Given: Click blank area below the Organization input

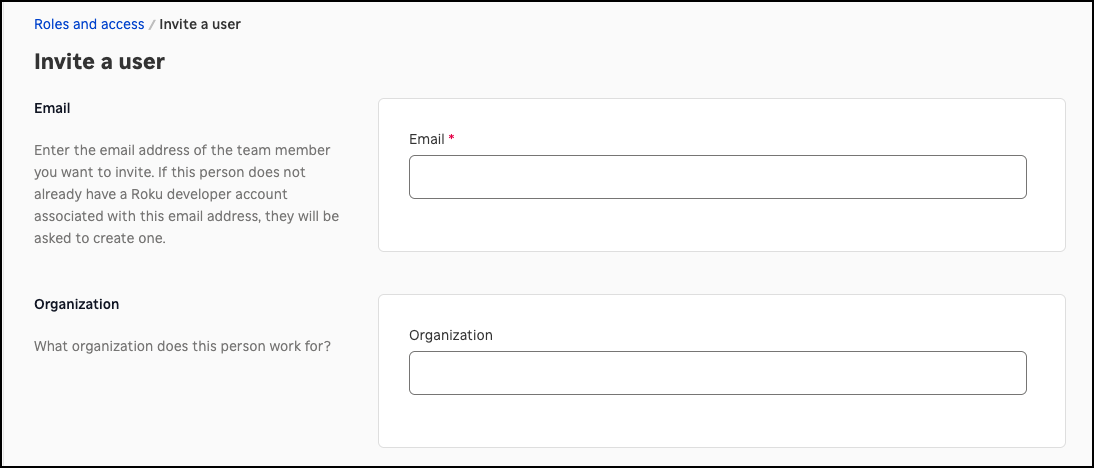Looking at the screenshot, I should (x=717, y=422).
